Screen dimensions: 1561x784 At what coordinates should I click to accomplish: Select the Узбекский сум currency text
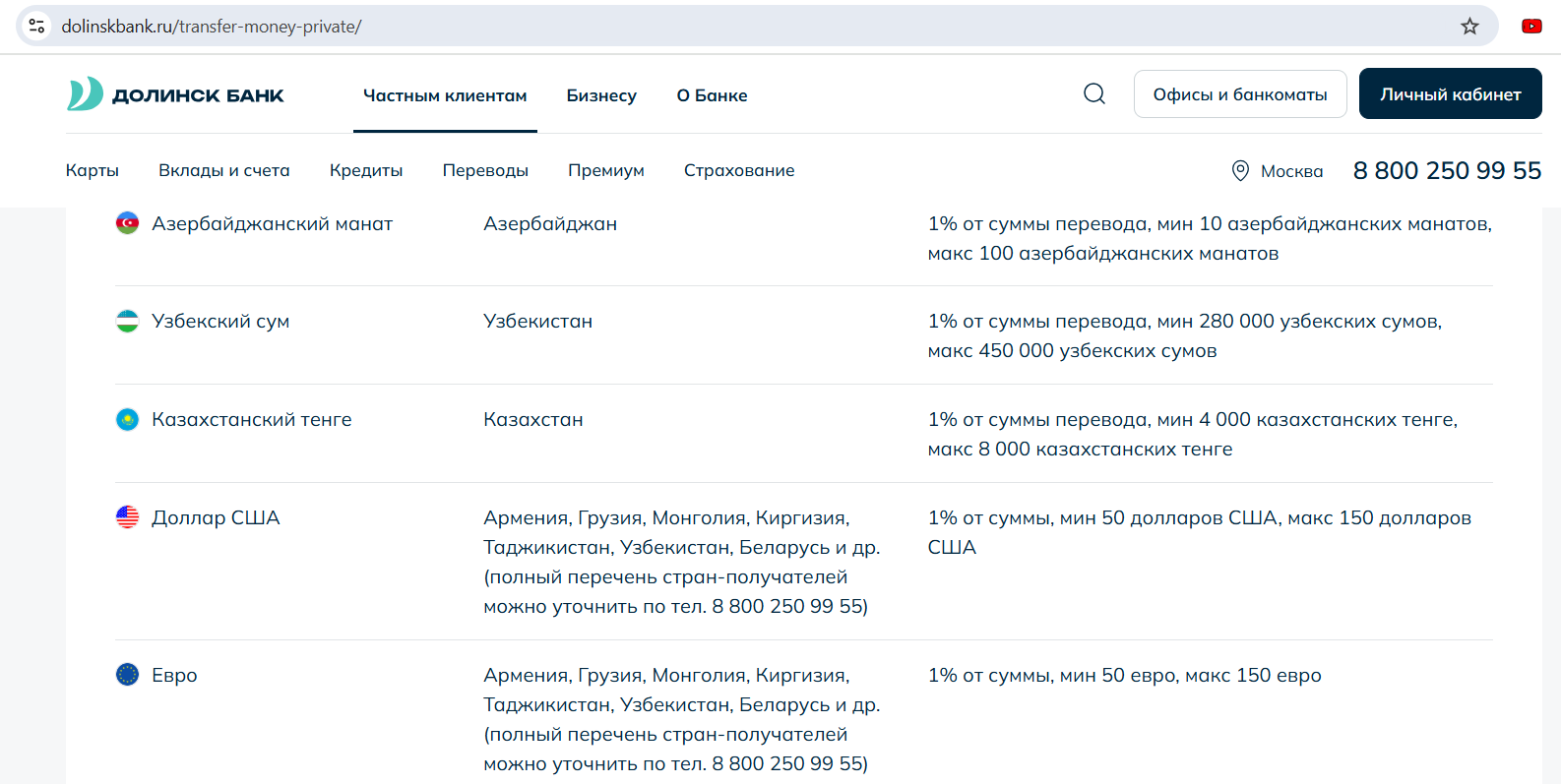coord(220,321)
